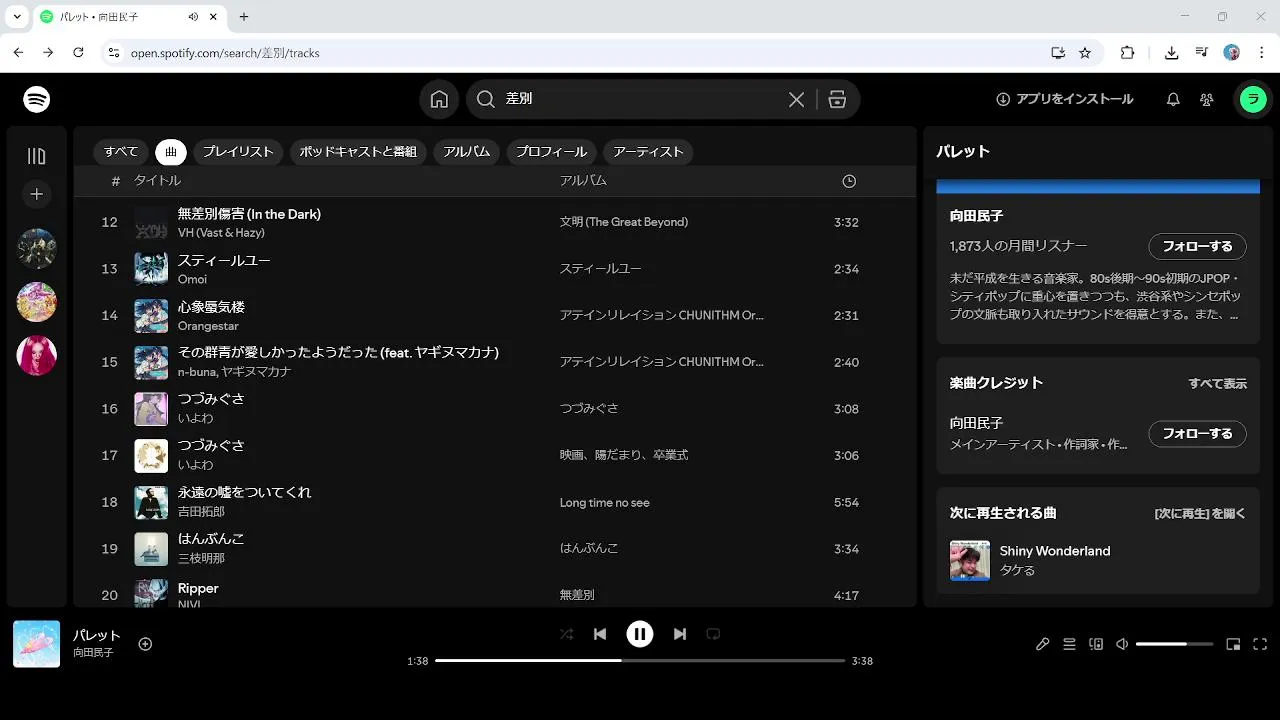Open the pink-haired library thumbnail
1280x720 pixels.
[37, 355]
